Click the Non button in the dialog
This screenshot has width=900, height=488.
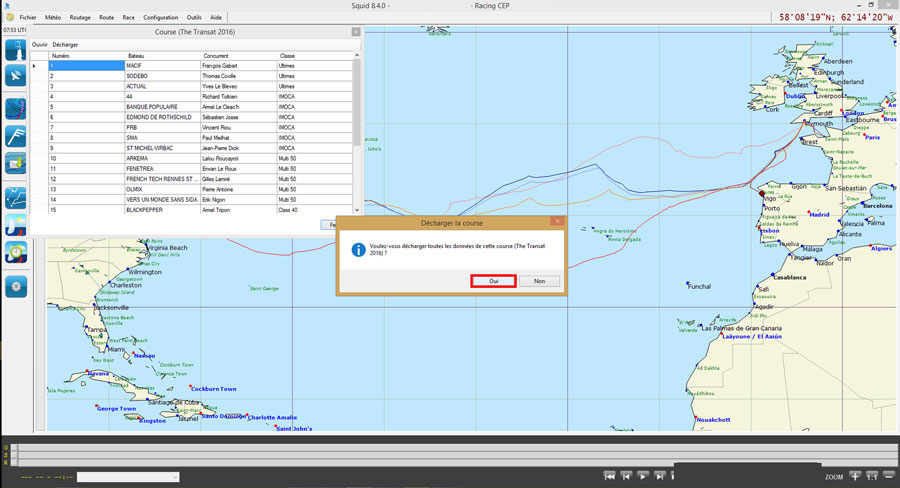539,281
